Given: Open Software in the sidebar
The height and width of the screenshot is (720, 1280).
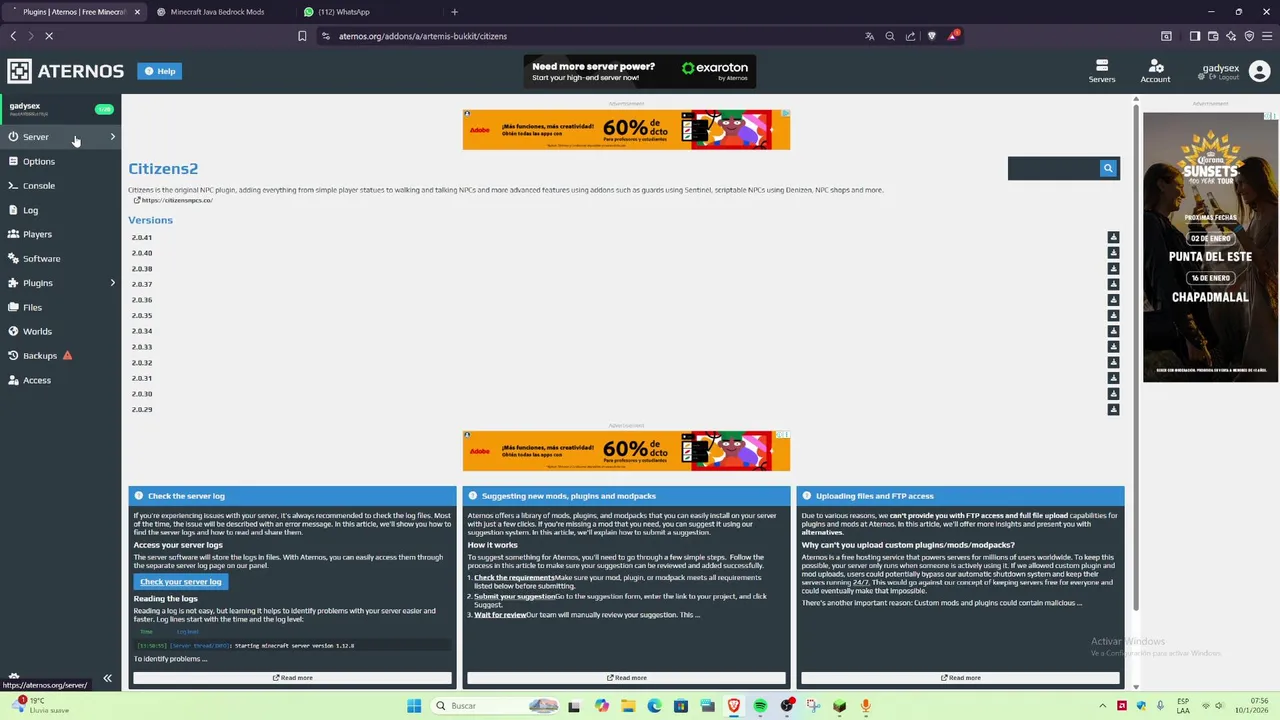Looking at the screenshot, I should click(60, 258).
